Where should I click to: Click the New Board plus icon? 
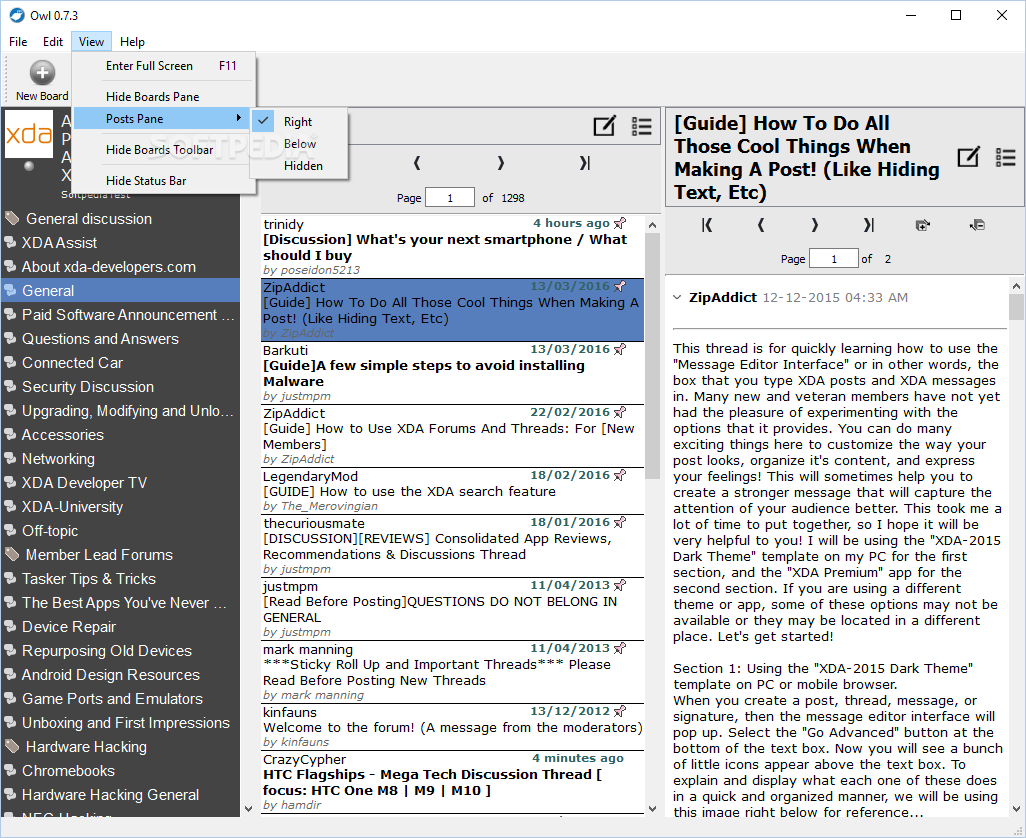point(42,73)
